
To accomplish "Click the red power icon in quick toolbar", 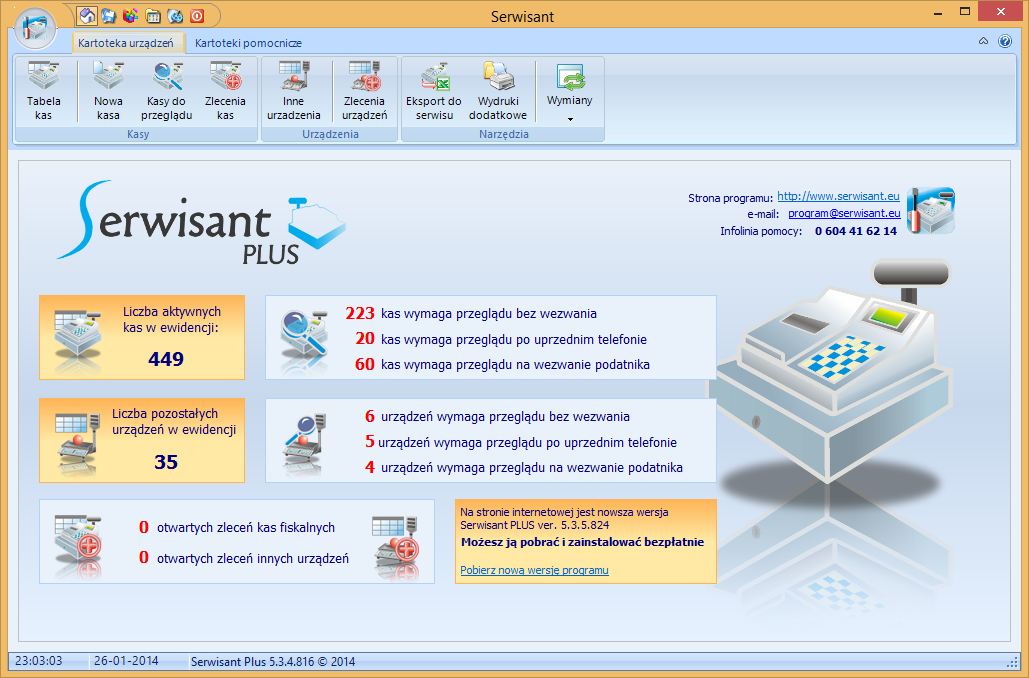I will [197, 15].
